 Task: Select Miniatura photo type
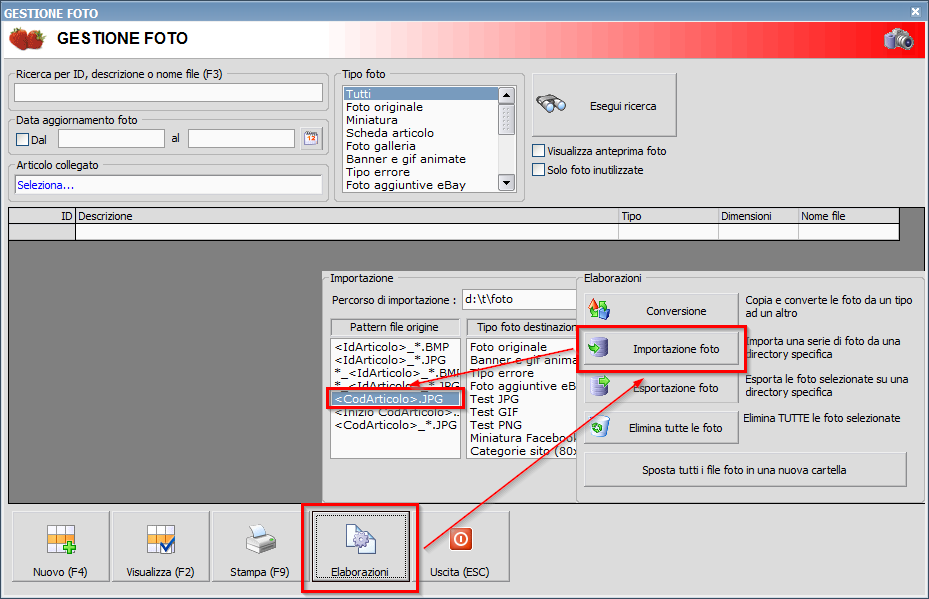421,120
